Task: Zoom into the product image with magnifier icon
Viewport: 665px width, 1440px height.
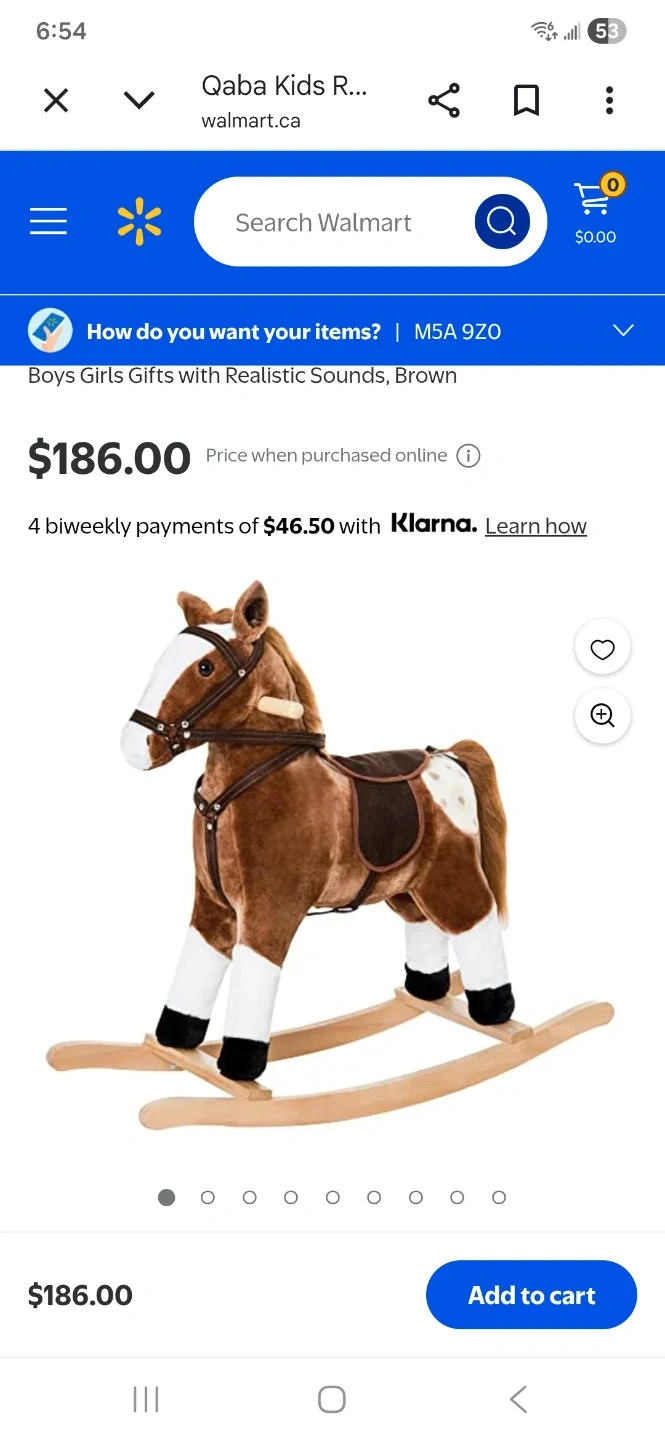Action: coord(602,716)
